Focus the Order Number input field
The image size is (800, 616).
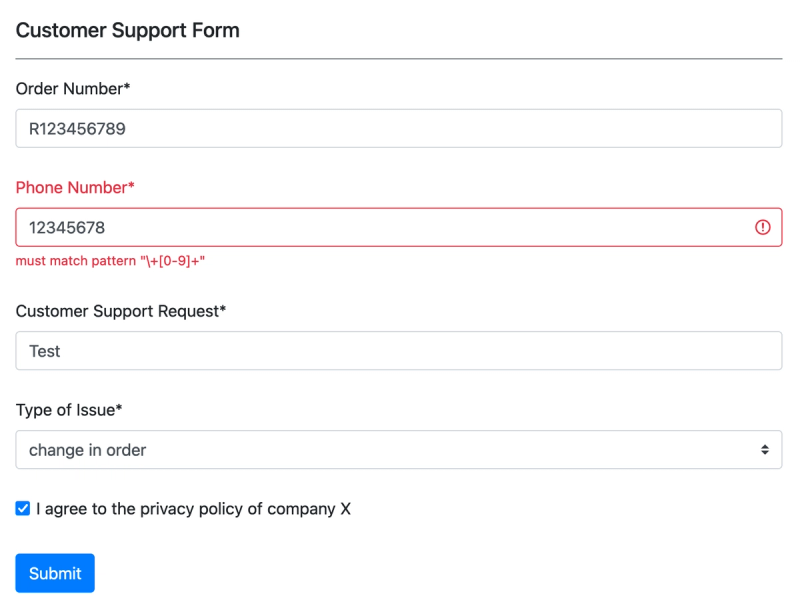pos(398,129)
